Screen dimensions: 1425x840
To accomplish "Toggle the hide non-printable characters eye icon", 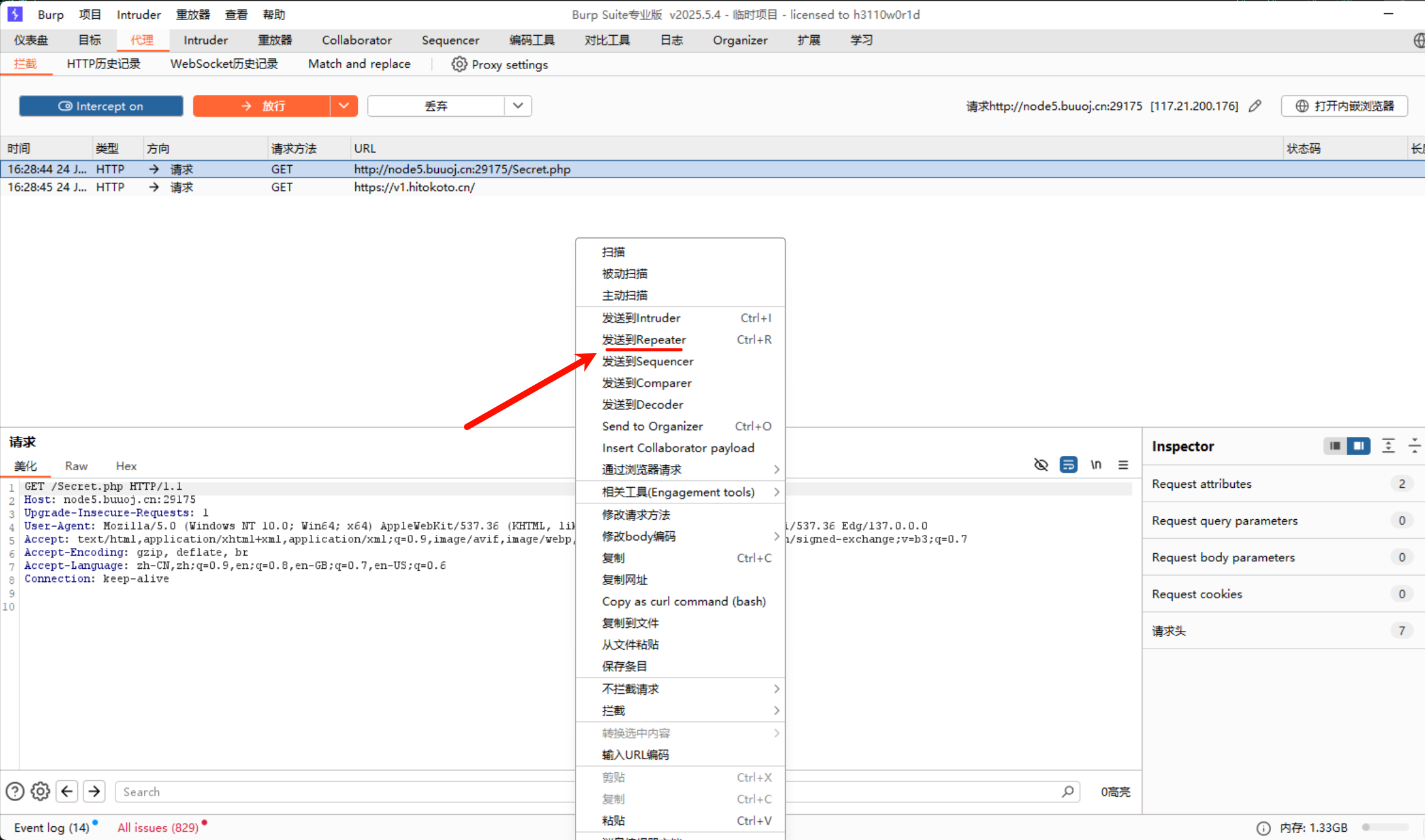I will (x=1041, y=465).
